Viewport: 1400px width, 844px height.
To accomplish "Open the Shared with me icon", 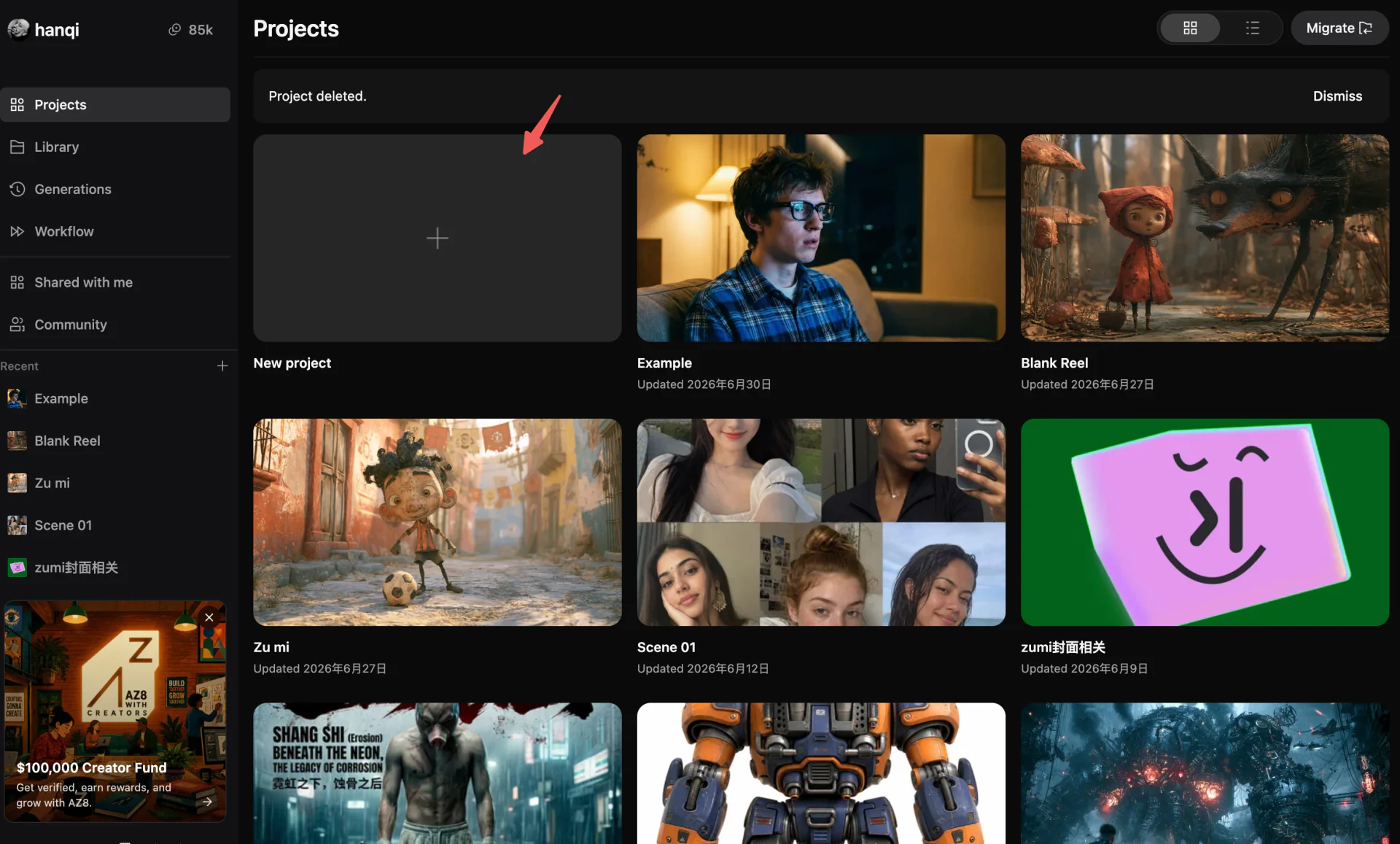I will (x=17, y=282).
